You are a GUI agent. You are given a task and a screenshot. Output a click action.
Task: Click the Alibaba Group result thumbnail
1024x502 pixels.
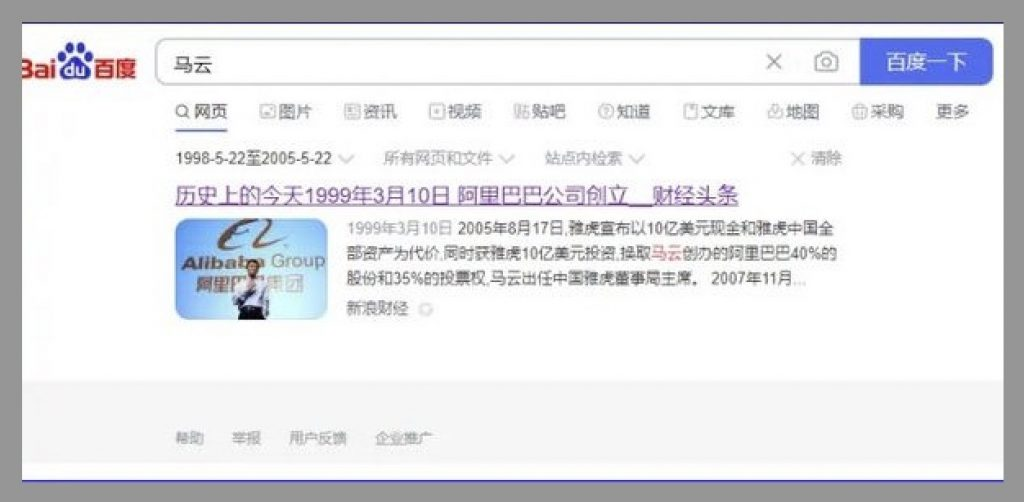(251, 269)
